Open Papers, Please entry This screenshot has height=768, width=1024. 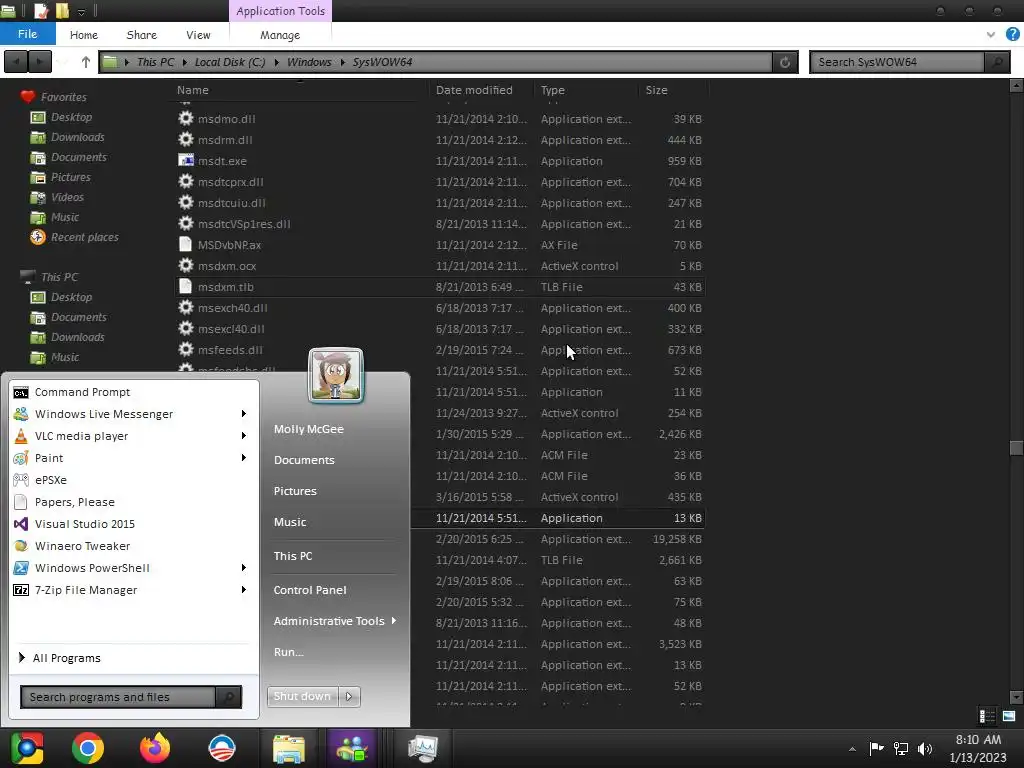74,502
